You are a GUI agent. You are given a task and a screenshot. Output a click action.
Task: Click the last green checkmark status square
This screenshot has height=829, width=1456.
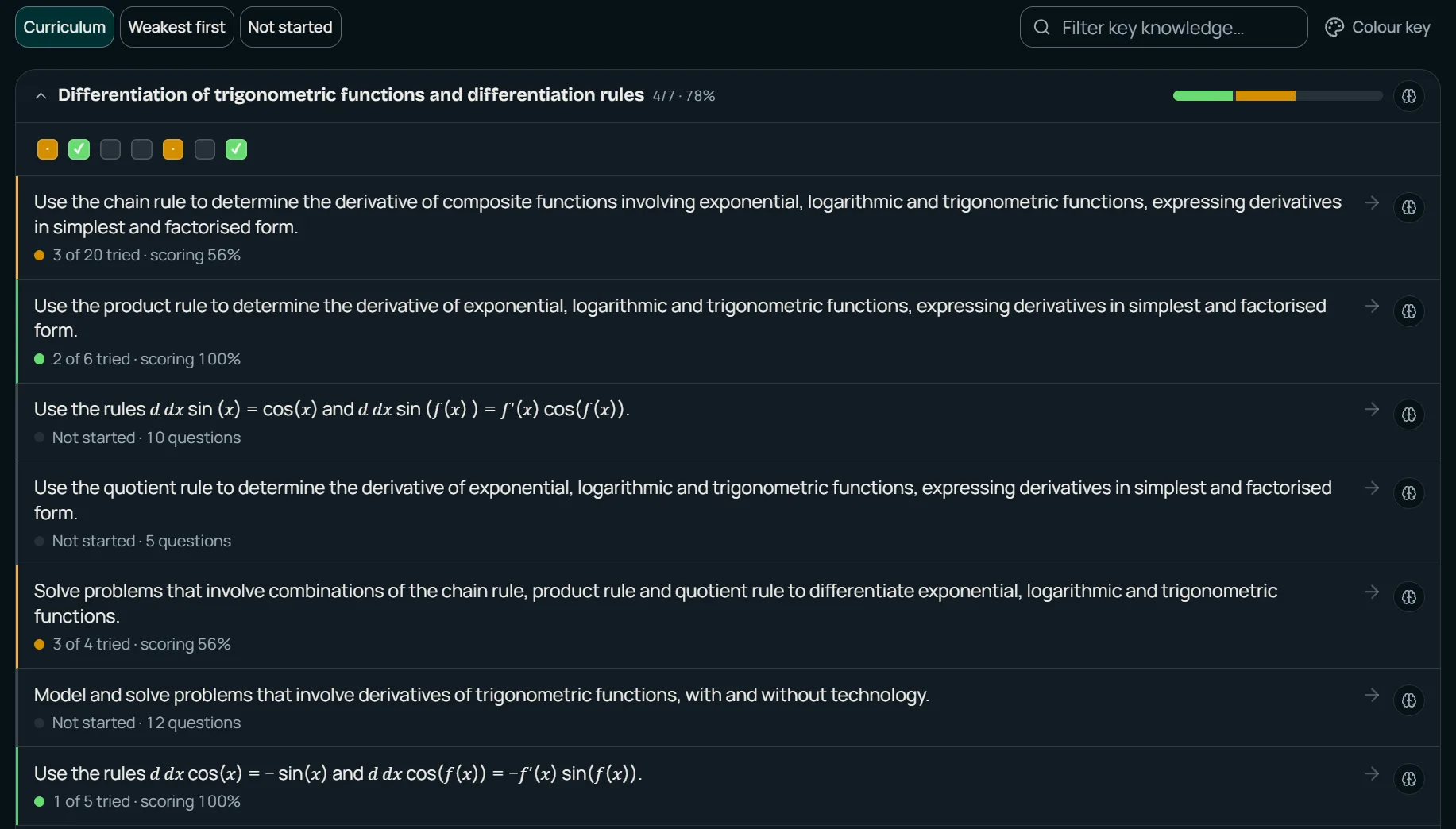(236, 149)
